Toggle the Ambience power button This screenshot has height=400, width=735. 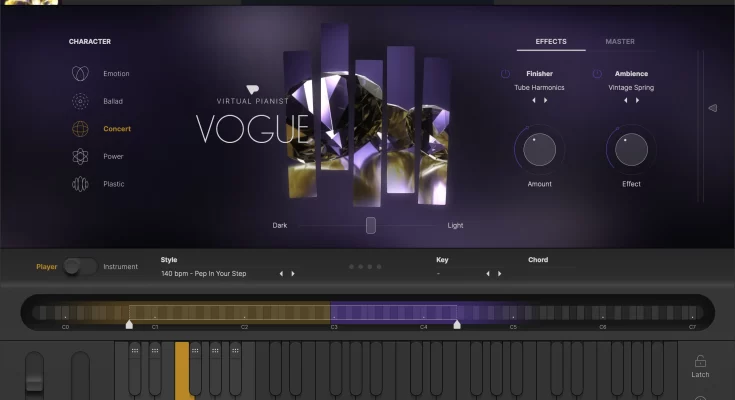597,74
